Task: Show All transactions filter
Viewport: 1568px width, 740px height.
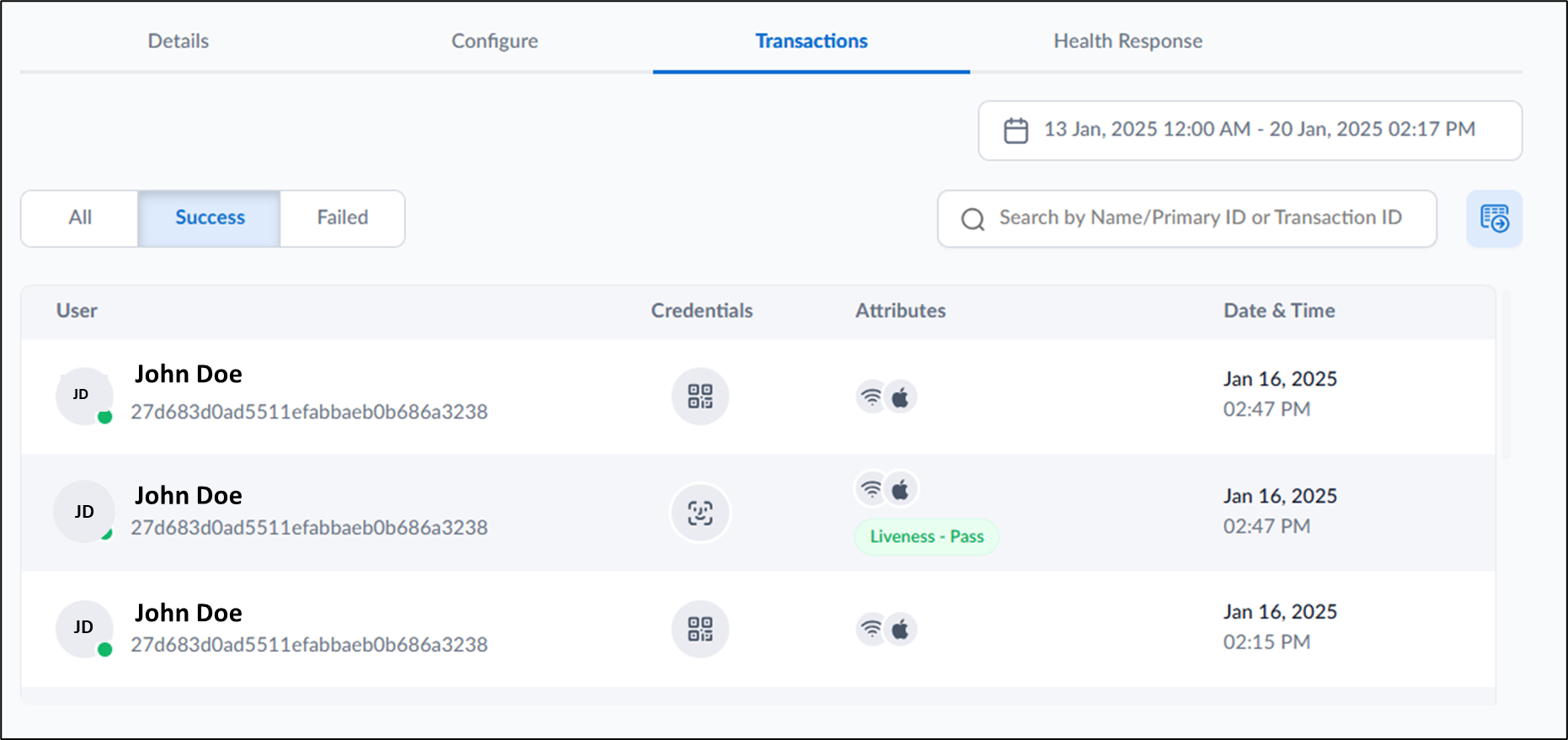Action: (80, 218)
